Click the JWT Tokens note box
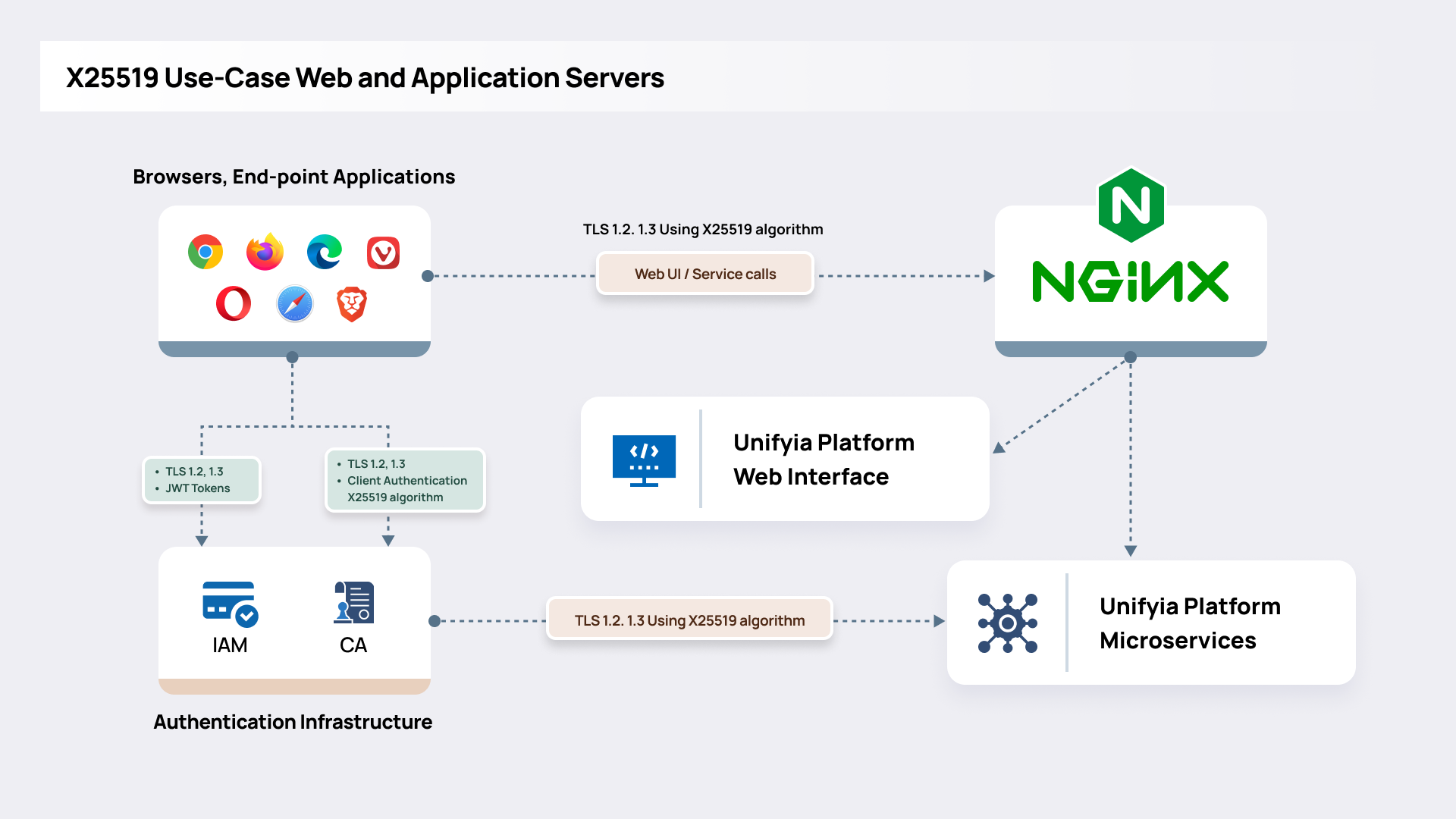1456x819 pixels. click(201, 479)
